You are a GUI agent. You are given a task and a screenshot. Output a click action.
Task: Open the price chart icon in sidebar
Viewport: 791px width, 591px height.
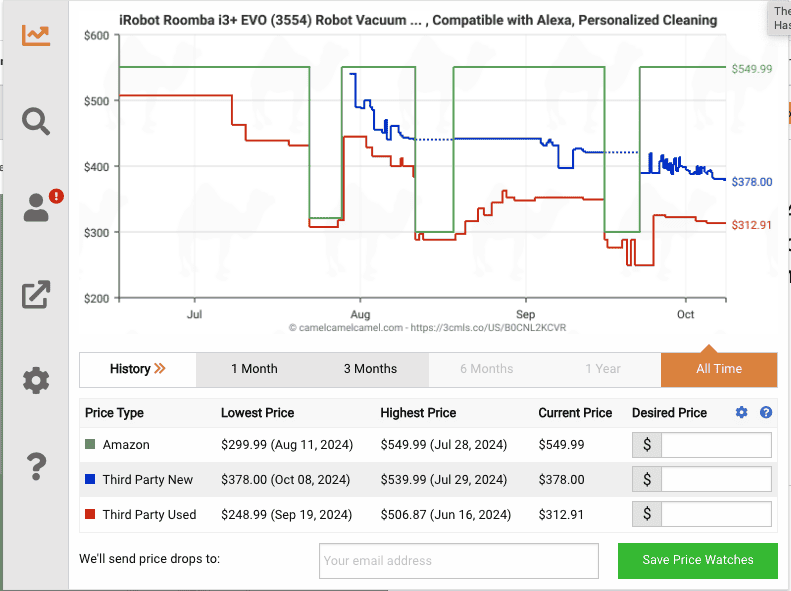pyautogui.click(x=36, y=35)
